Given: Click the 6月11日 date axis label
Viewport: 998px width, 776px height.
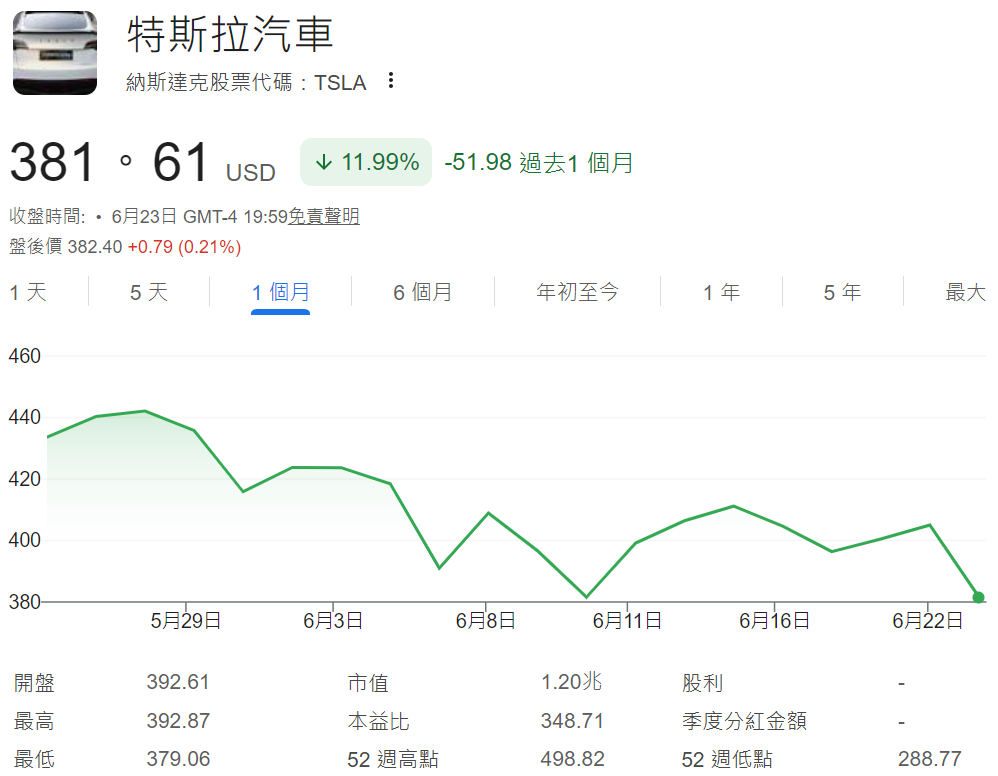Looking at the screenshot, I should pos(627,620).
